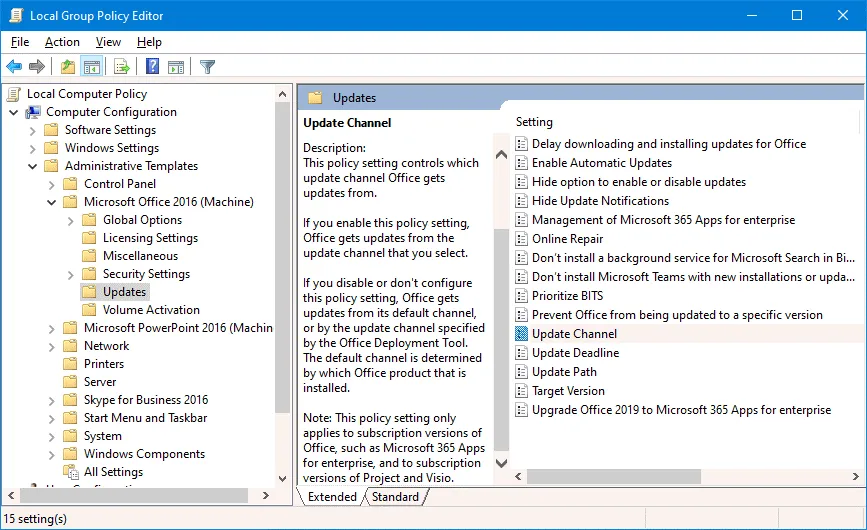Collapse the Computer Configuration tree node
The width and height of the screenshot is (867, 530).
click(x=14, y=112)
